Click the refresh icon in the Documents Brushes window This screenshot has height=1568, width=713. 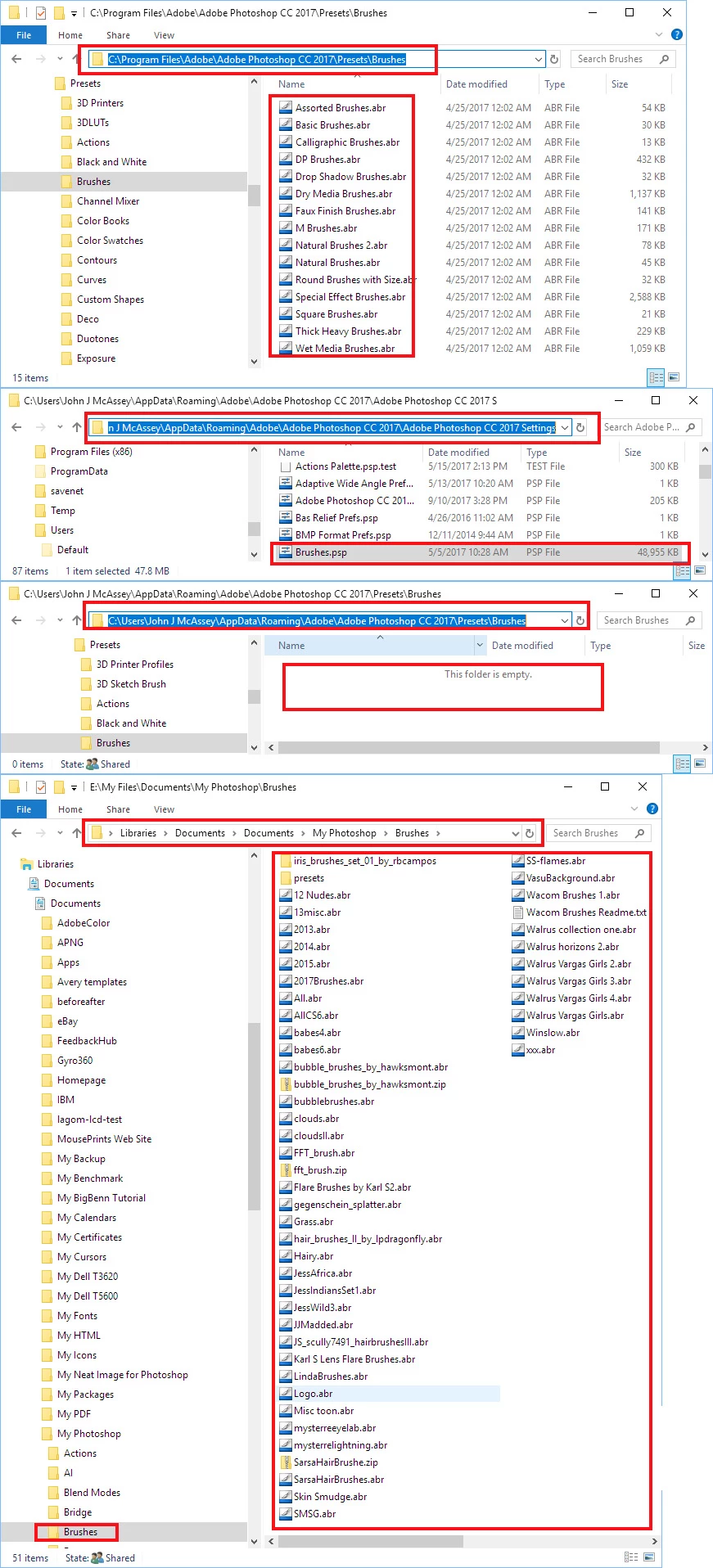tap(530, 833)
